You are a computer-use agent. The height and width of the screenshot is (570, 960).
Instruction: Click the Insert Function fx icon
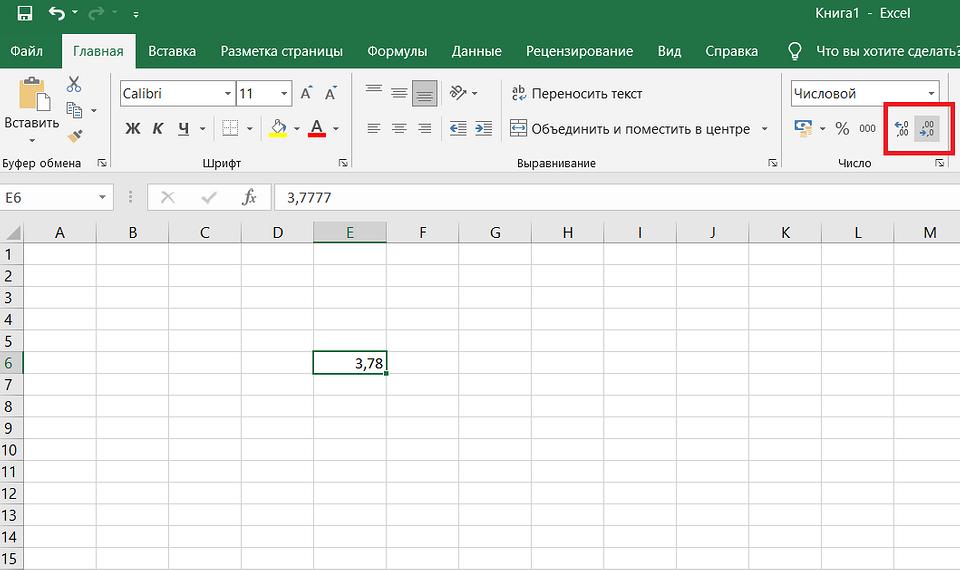pyautogui.click(x=250, y=198)
